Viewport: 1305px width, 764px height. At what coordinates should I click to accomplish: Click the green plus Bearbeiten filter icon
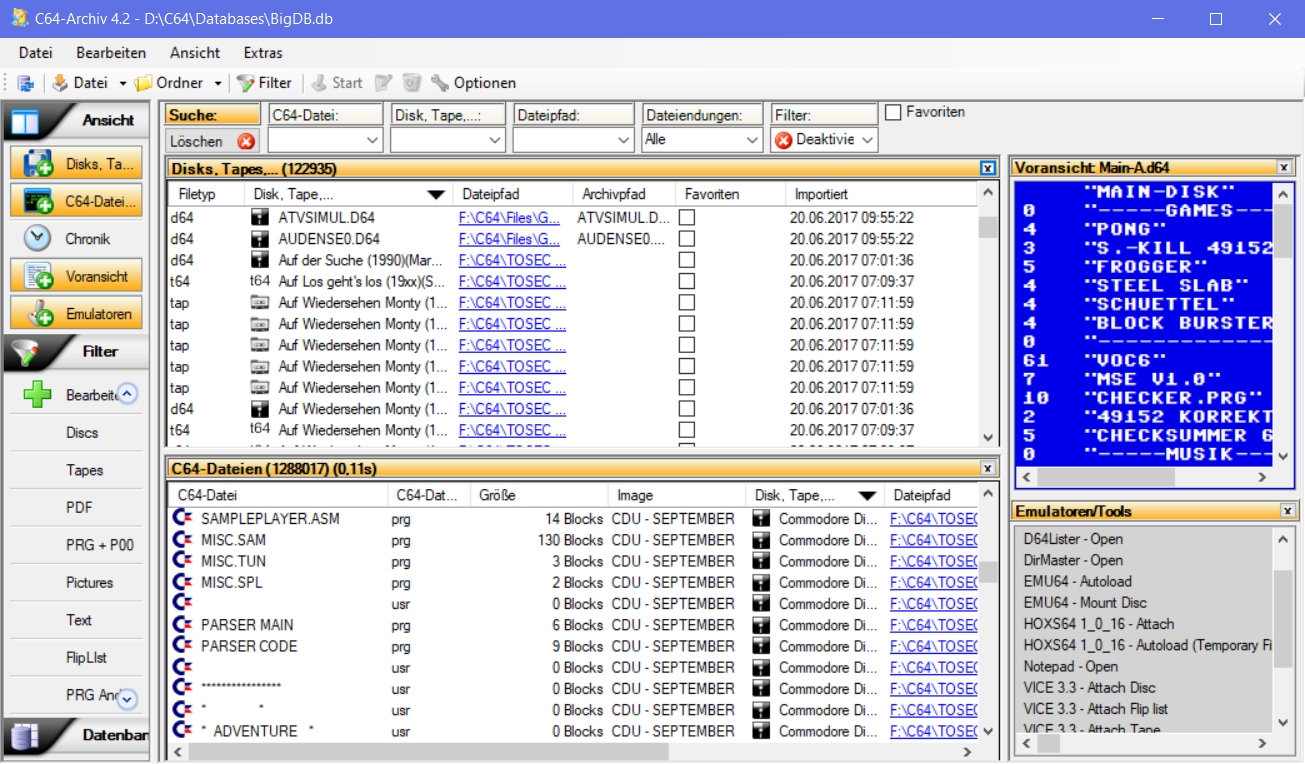click(38, 395)
